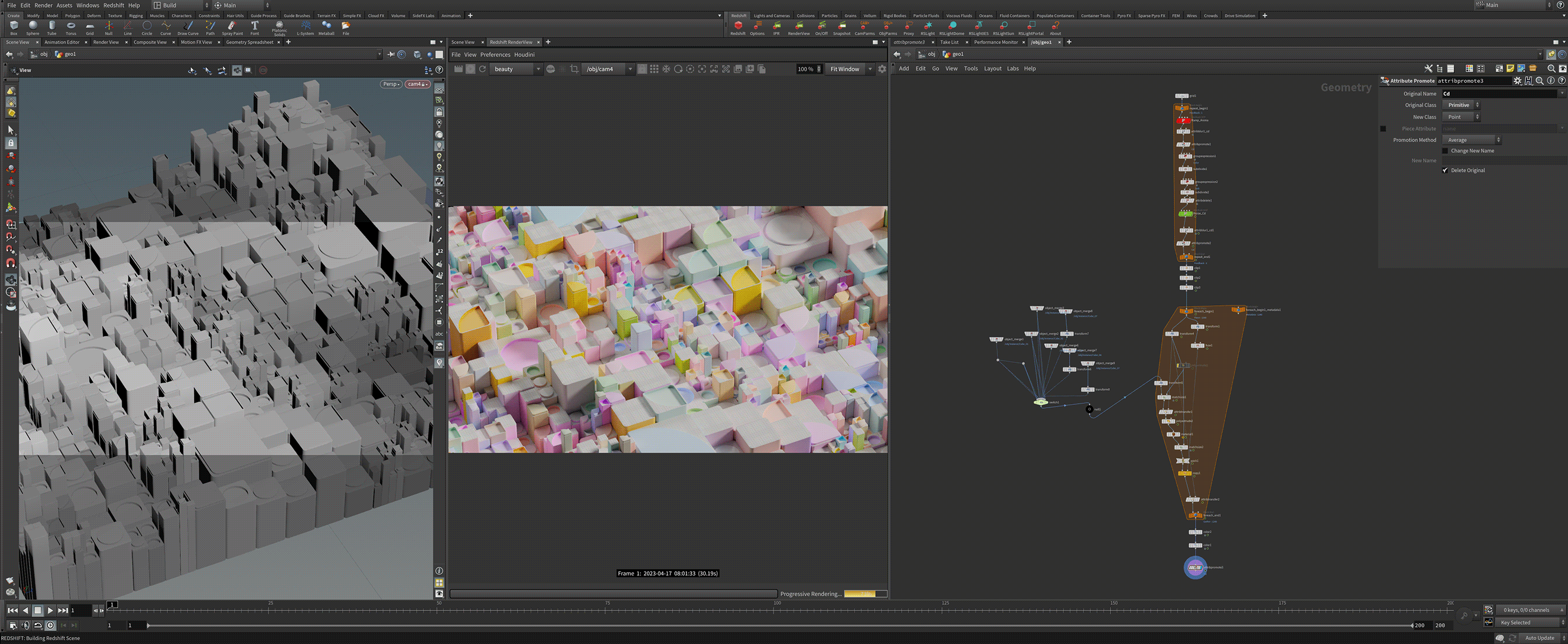
Task: Toggle the Piece Attribute checkbox
Action: [1383, 128]
